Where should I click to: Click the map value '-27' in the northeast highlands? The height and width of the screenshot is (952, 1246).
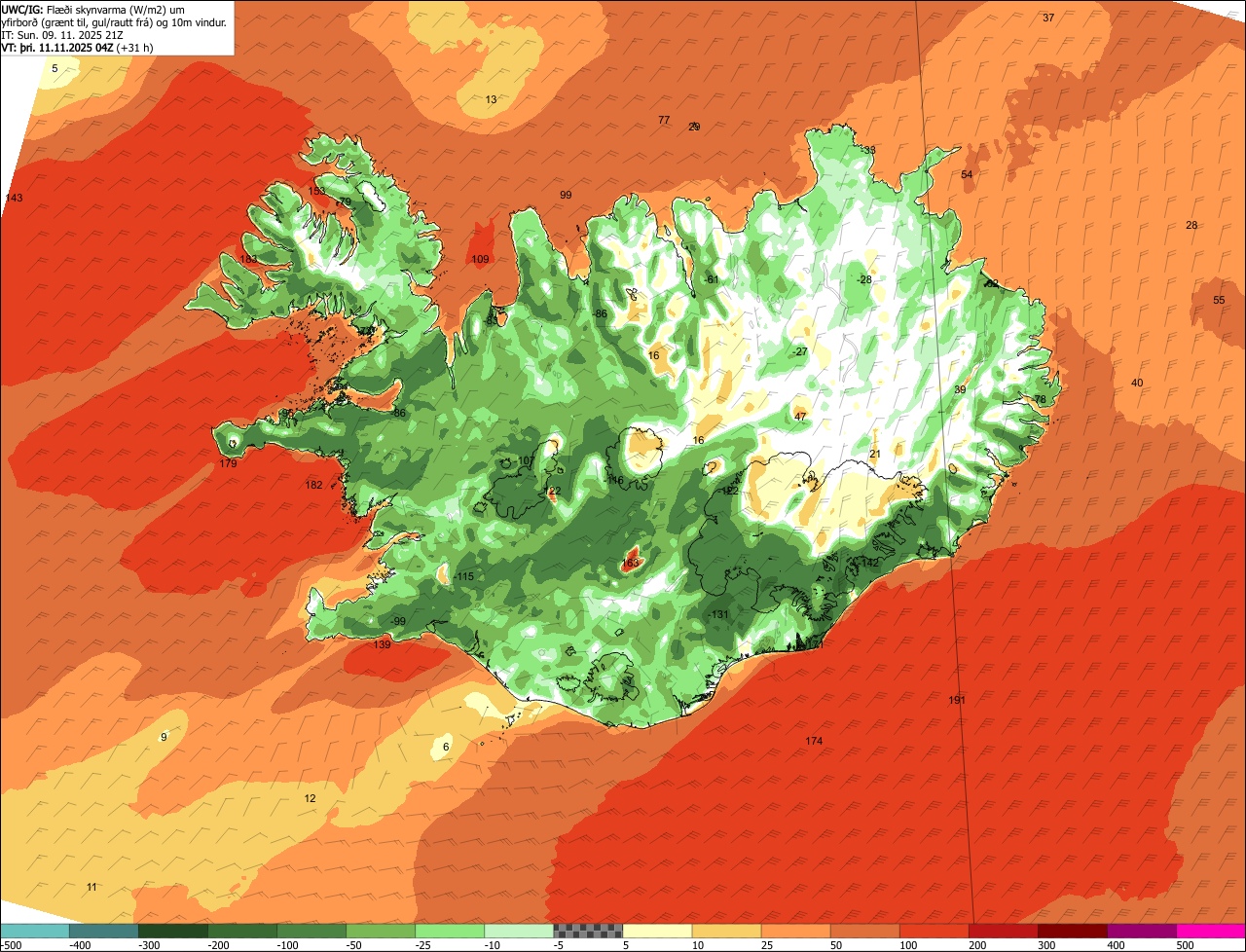click(800, 351)
